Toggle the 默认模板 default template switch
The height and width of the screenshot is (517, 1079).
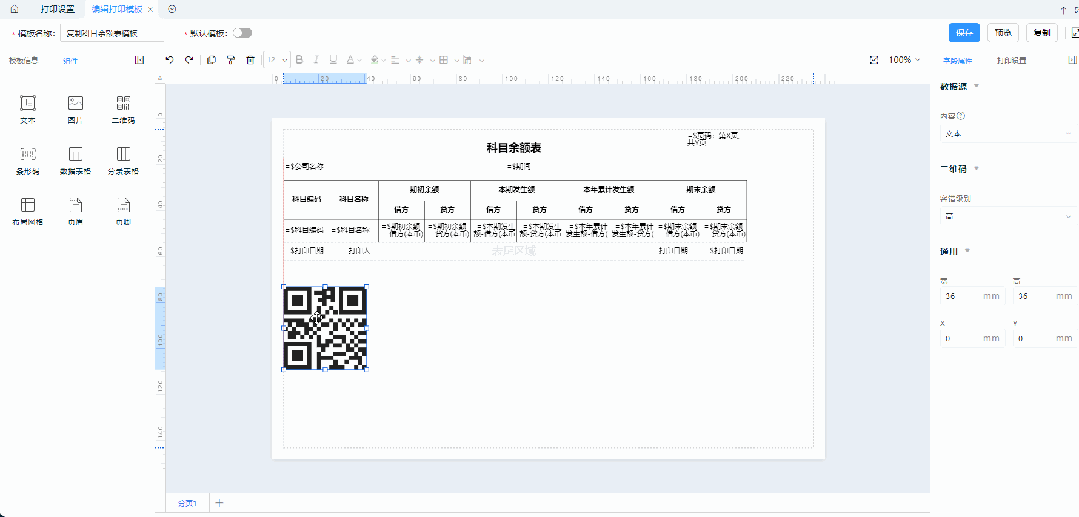(x=242, y=33)
